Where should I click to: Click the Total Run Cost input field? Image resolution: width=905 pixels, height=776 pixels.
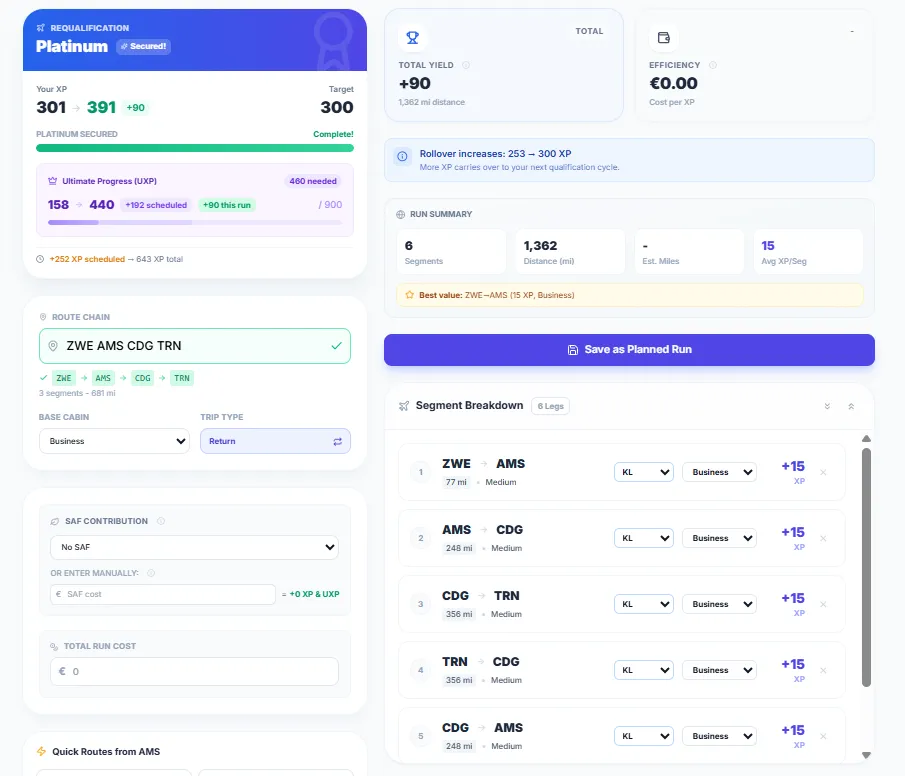pyautogui.click(x=194, y=671)
